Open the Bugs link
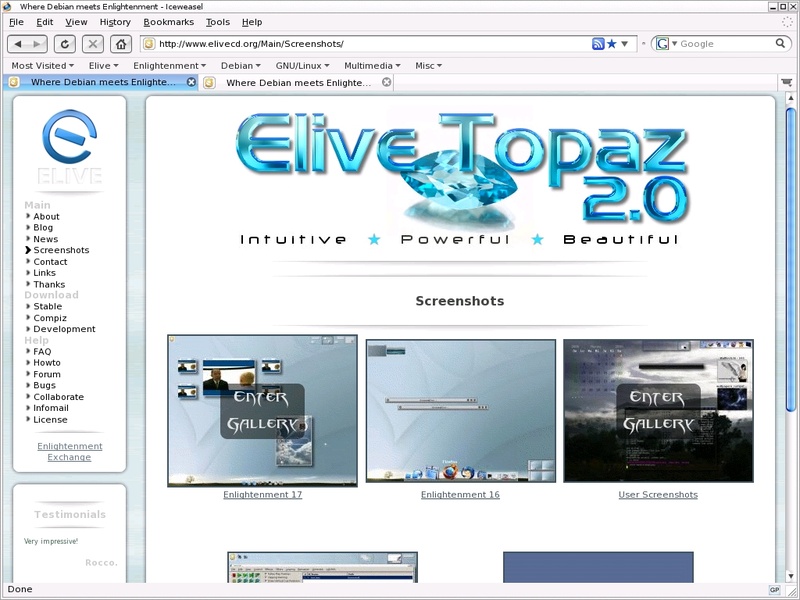The height and width of the screenshot is (600, 800). click(44, 385)
